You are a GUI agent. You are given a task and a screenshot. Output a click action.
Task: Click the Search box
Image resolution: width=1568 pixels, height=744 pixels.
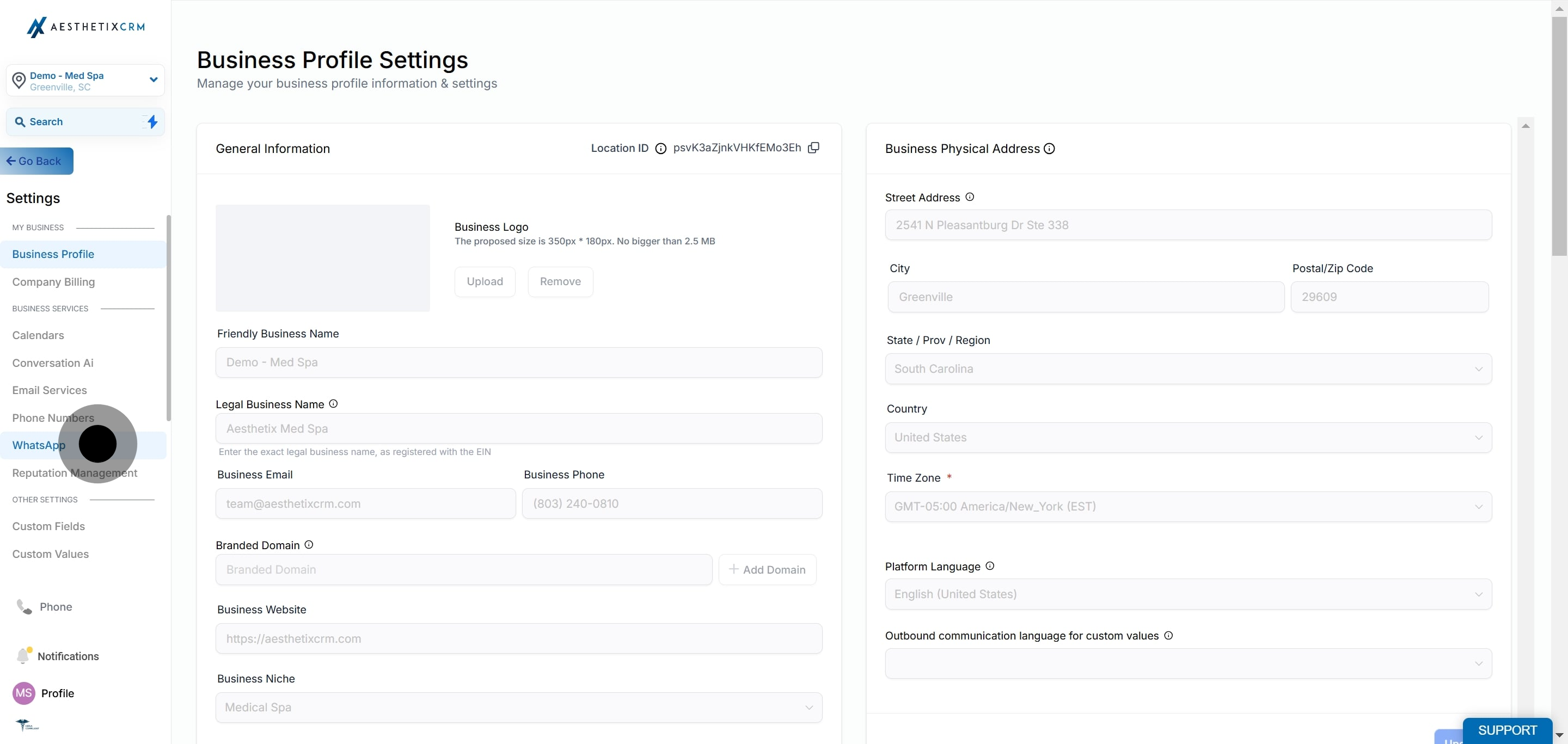point(85,122)
